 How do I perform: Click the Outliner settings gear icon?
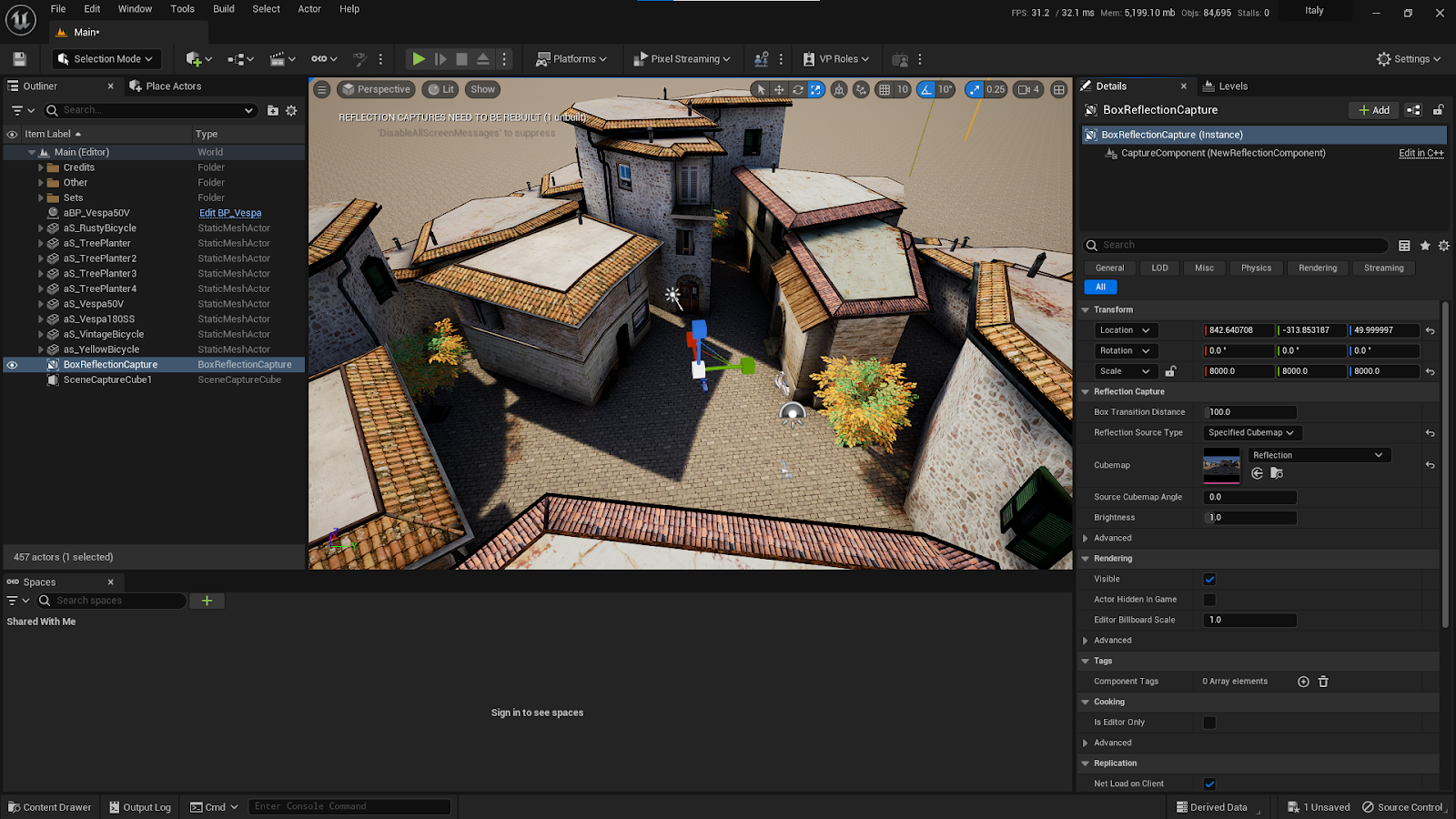pos(291,110)
